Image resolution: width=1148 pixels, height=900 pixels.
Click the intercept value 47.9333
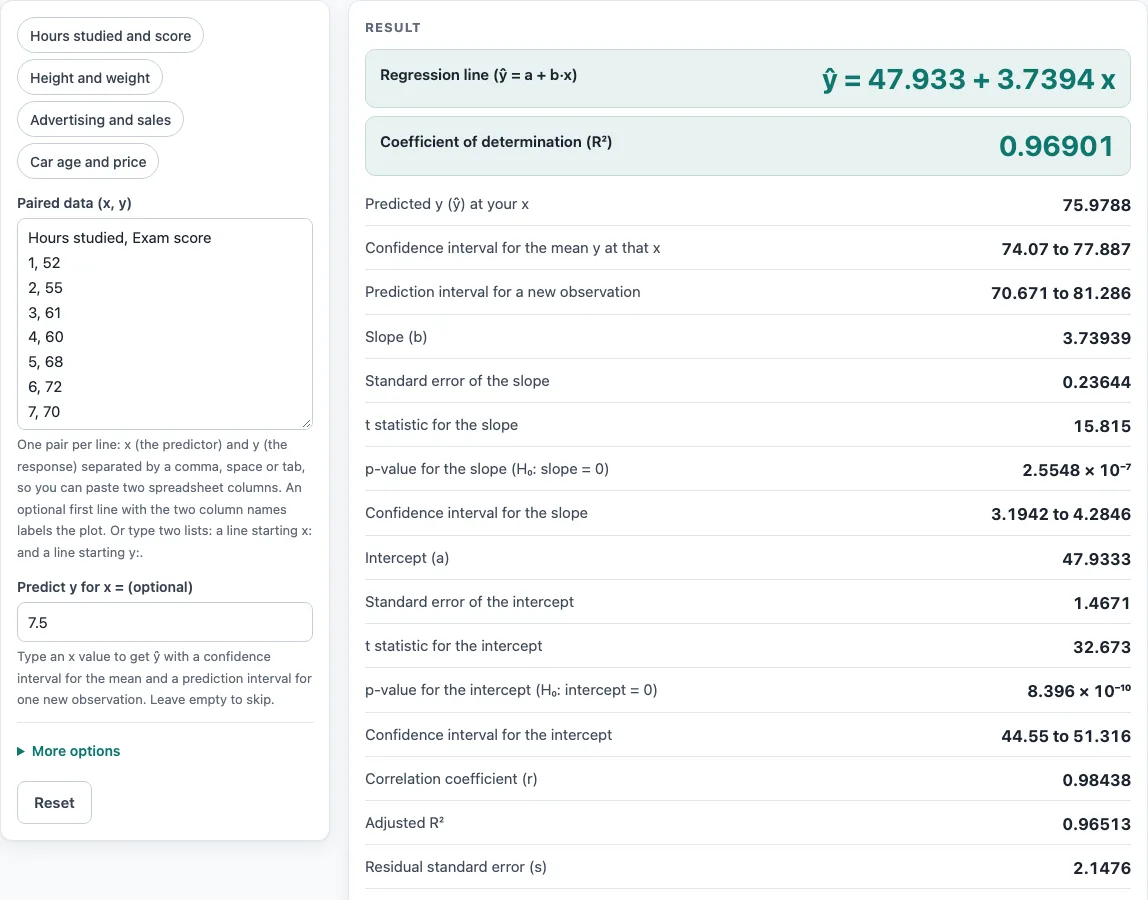pos(1097,559)
